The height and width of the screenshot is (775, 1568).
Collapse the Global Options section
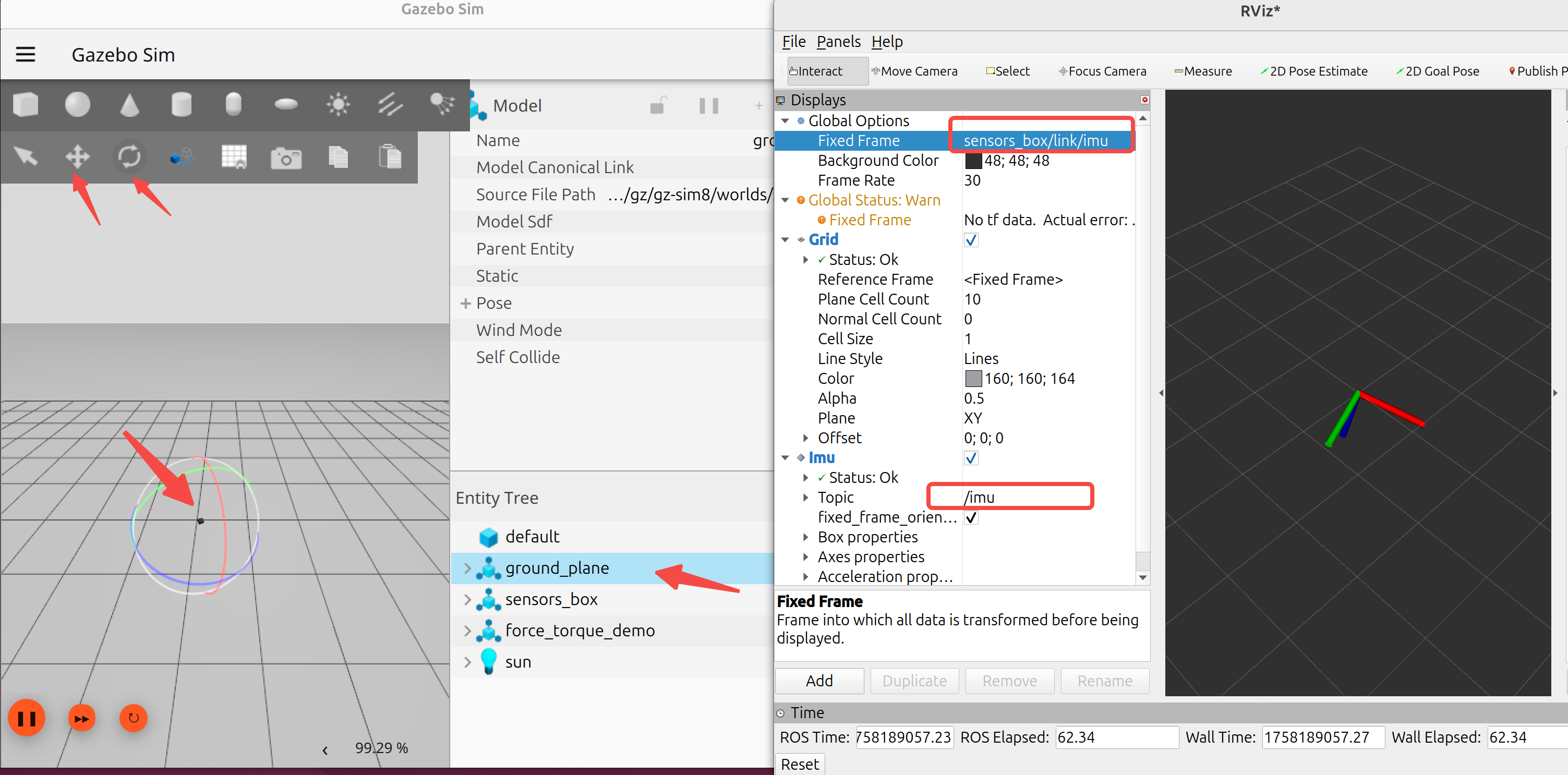tap(785, 120)
